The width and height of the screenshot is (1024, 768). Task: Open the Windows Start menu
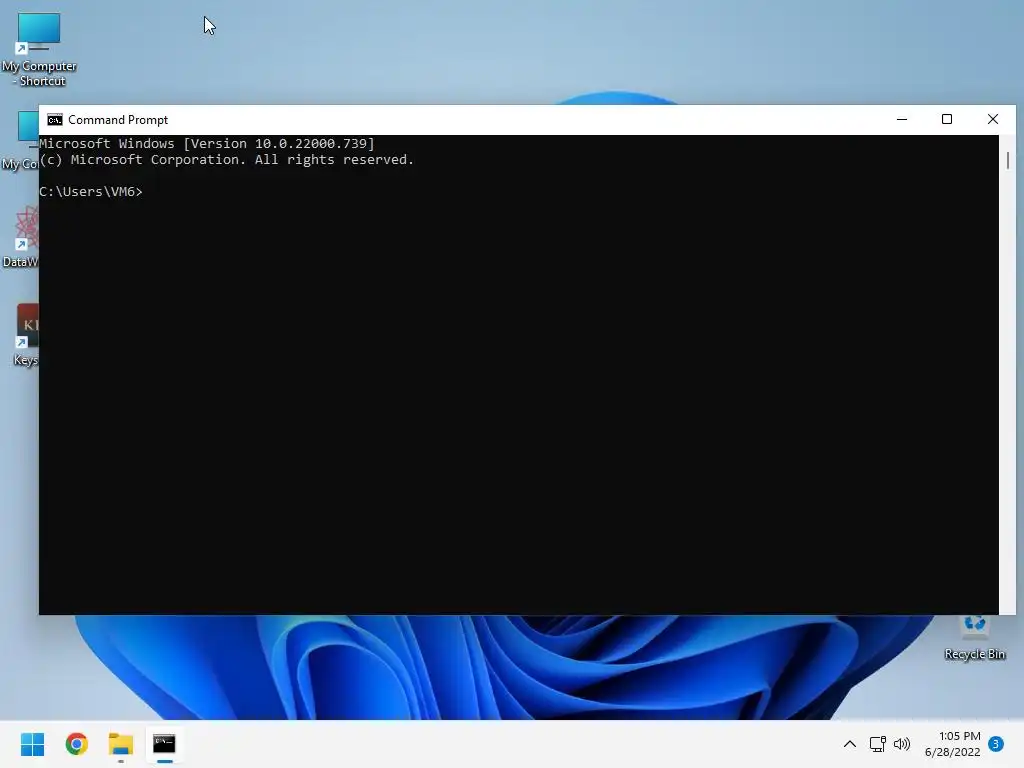pos(32,744)
